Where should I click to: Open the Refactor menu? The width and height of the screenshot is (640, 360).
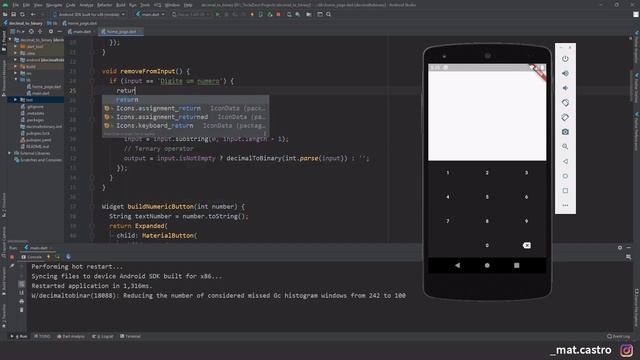pyautogui.click(x=104, y=5)
